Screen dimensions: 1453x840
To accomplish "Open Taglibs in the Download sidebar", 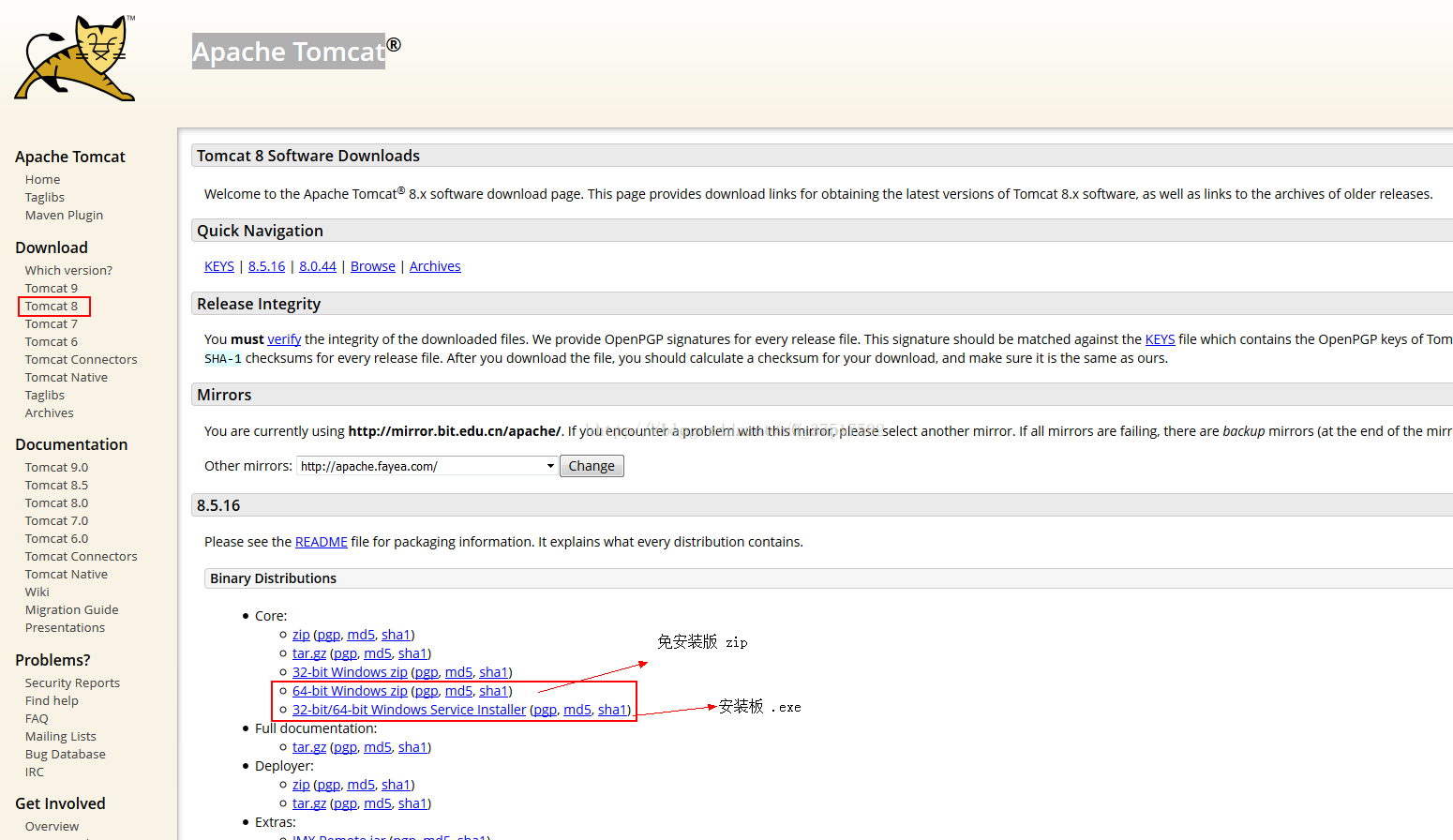I will (x=45, y=395).
